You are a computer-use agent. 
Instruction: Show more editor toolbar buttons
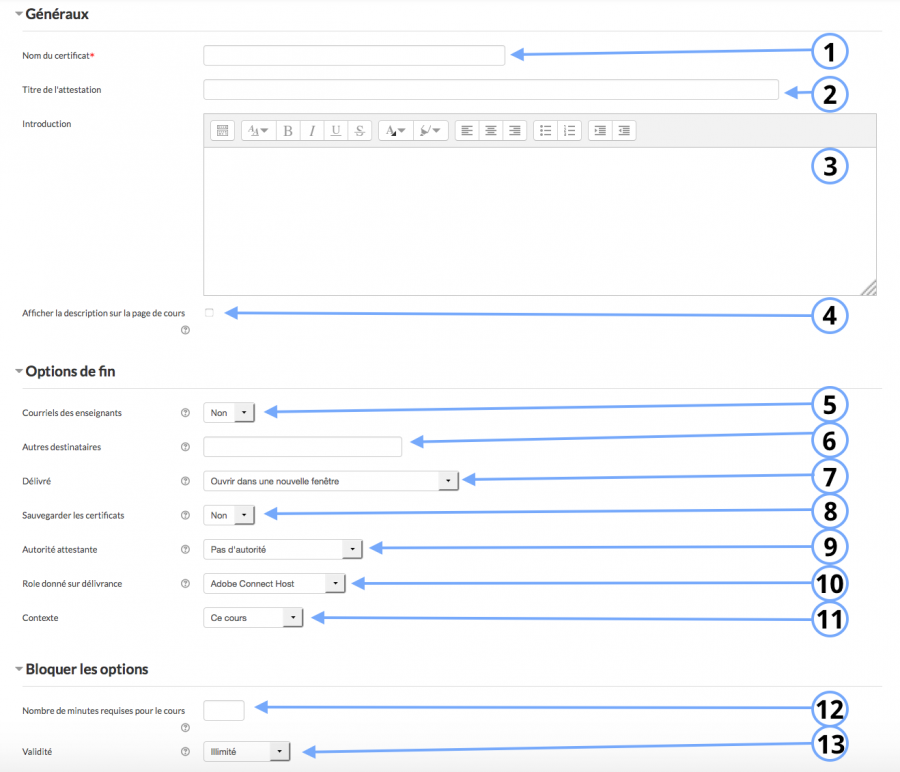pos(221,130)
